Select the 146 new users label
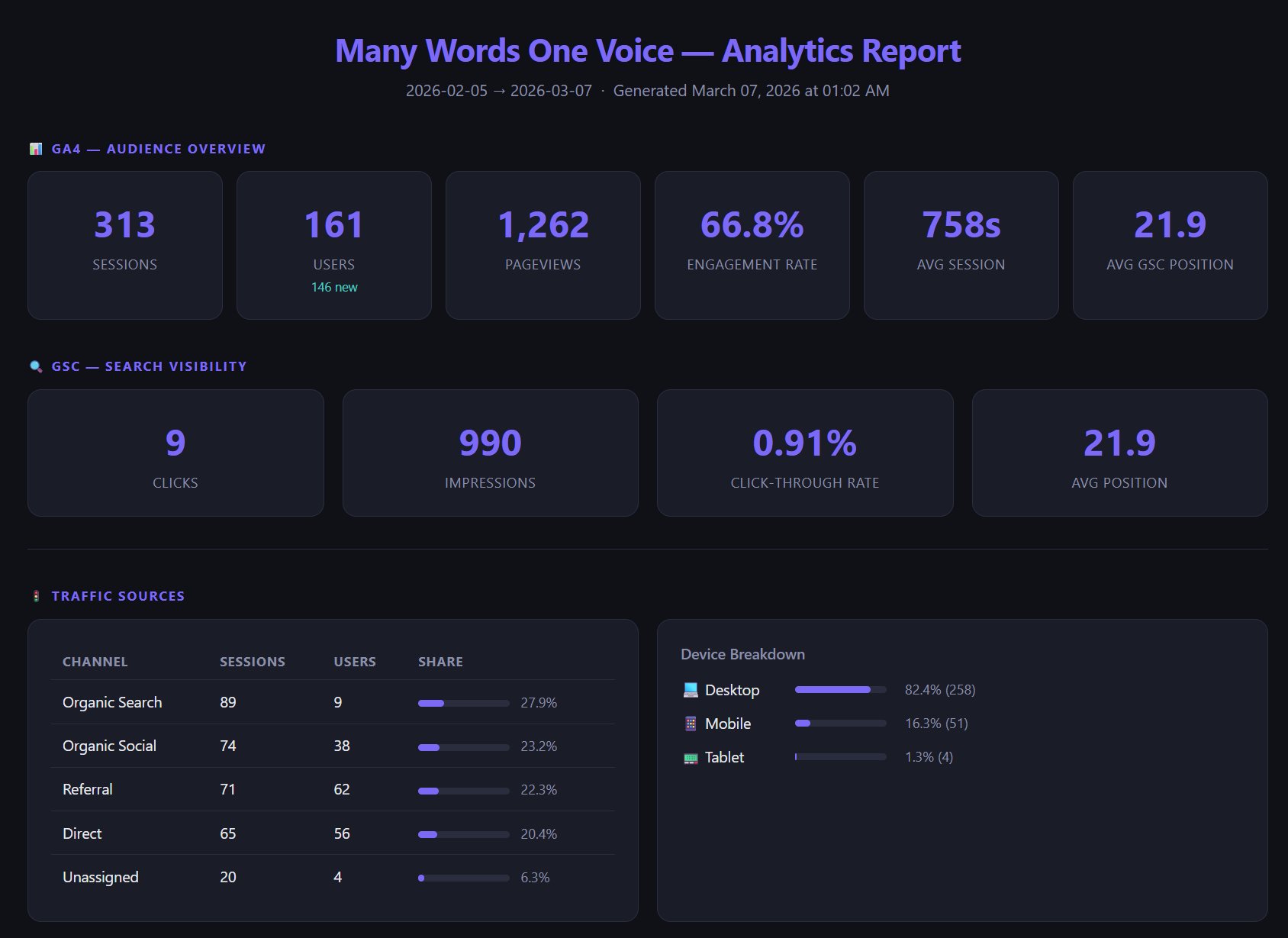 click(x=333, y=288)
